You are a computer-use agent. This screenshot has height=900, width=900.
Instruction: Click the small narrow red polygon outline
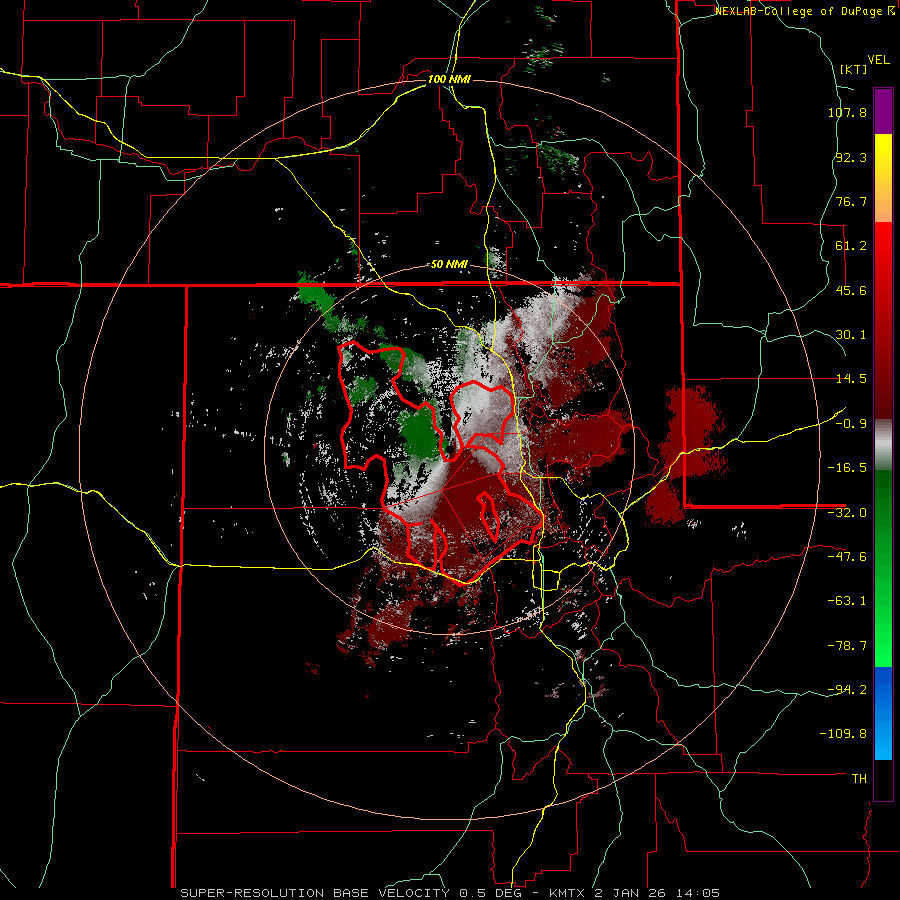489,517
